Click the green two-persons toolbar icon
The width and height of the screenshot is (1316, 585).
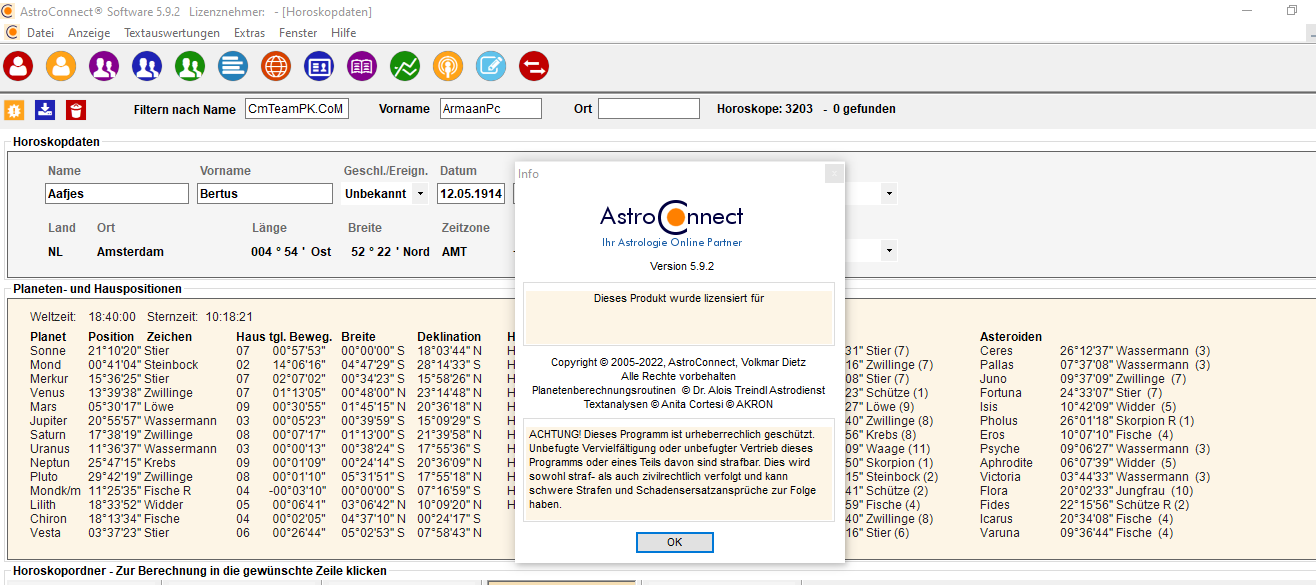[190, 66]
